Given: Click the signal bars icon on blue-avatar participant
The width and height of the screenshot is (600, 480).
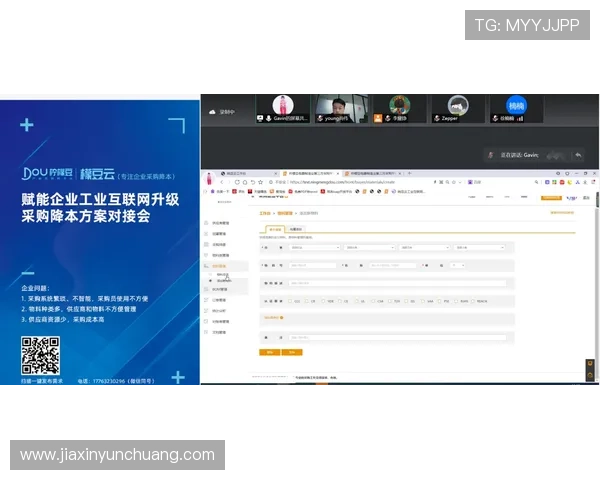Looking at the screenshot, I should [x=520, y=119].
